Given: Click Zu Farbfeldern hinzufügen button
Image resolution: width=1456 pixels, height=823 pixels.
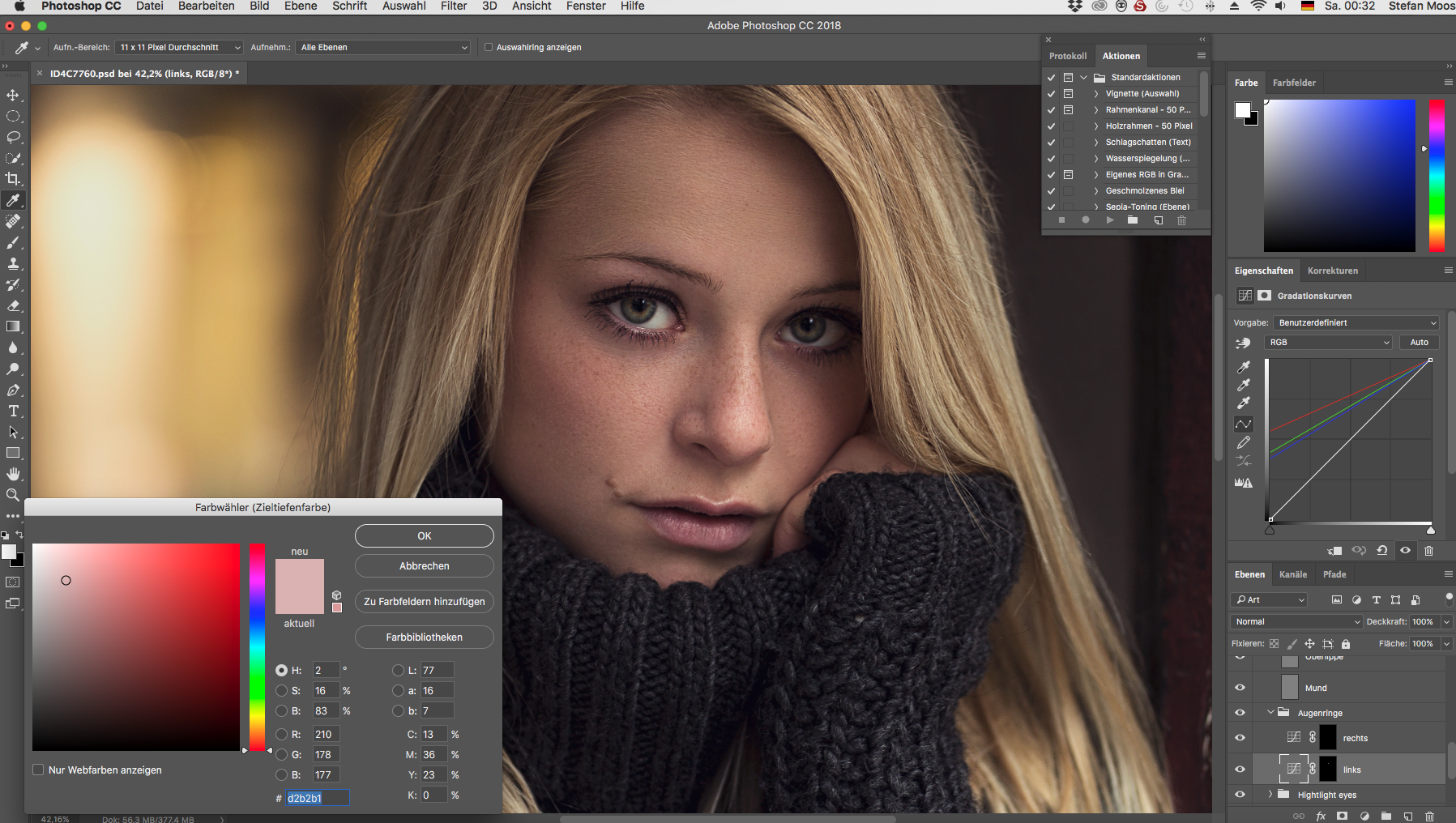Looking at the screenshot, I should coord(425,601).
